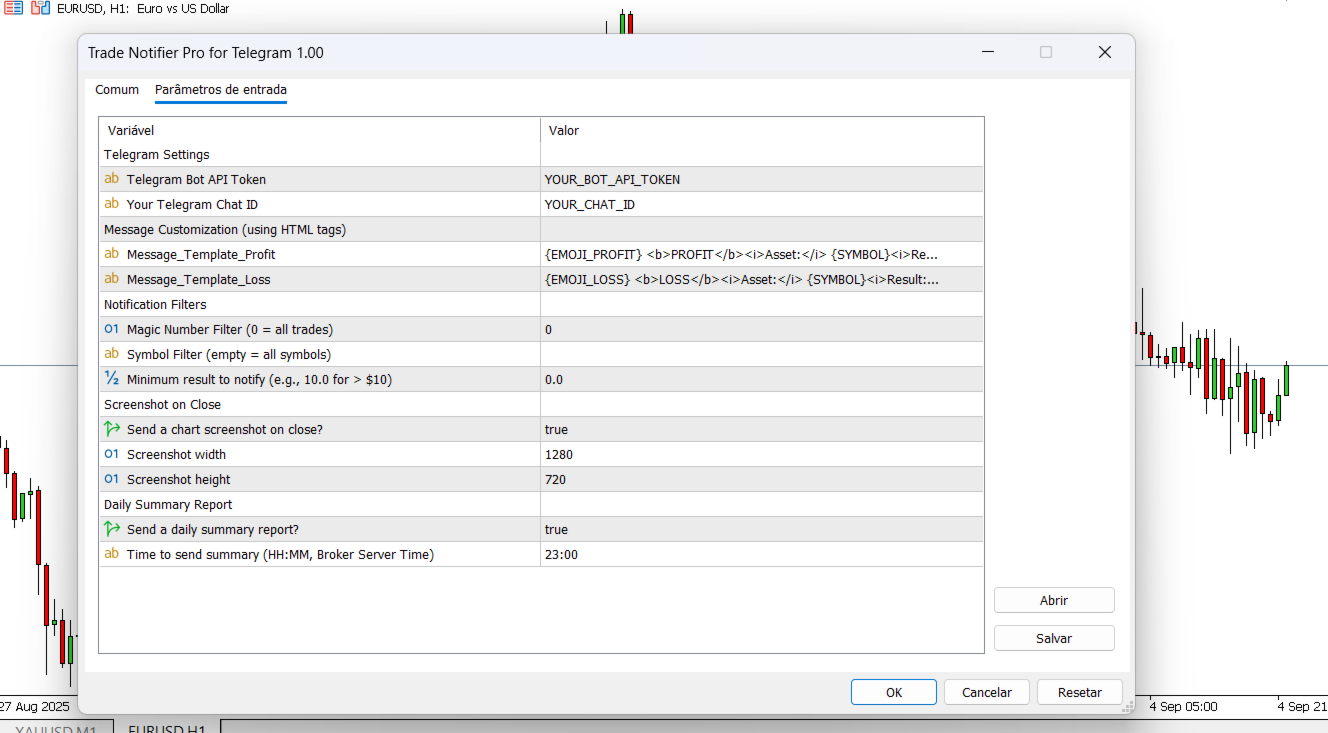The height and width of the screenshot is (733, 1328).
Task: Click the fraction icon beside Minimum result to notify
Action: pos(111,379)
